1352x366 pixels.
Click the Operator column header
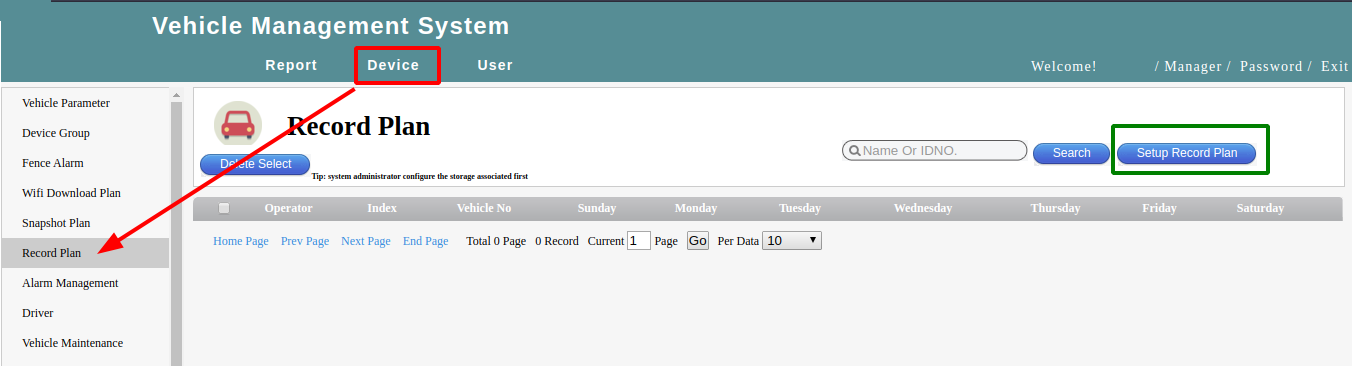tap(288, 208)
